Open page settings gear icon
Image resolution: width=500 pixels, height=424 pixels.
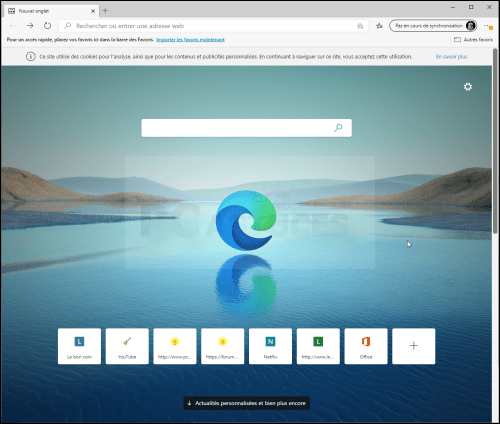[x=468, y=87]
